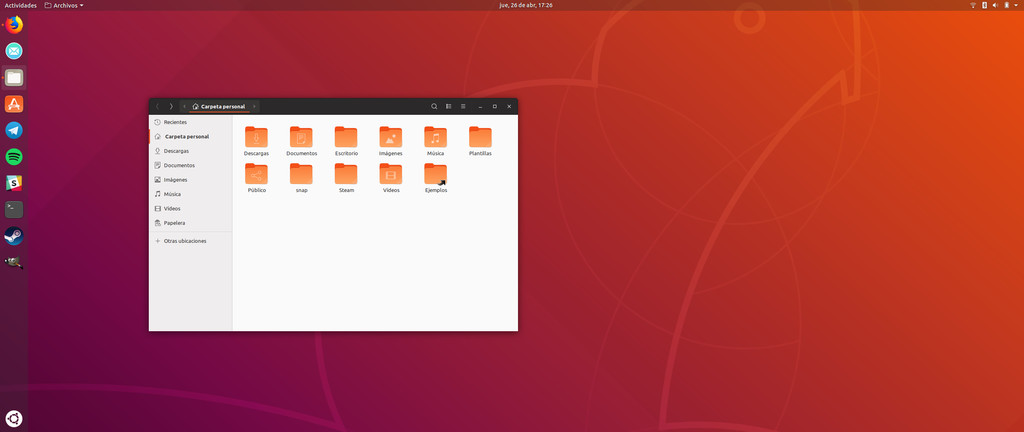Select the Ejemplos shortcut folder

pos(436,174)
